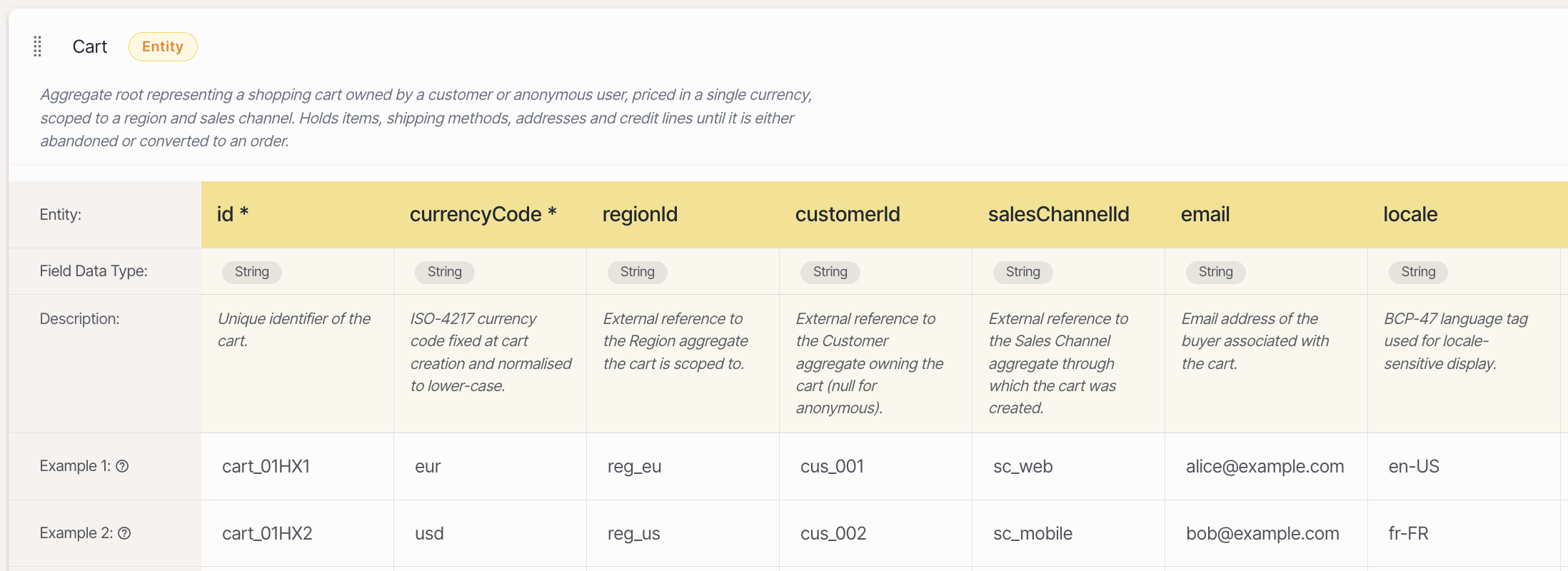
Task: Click the customerId column header
Action: tap(848, 214)
